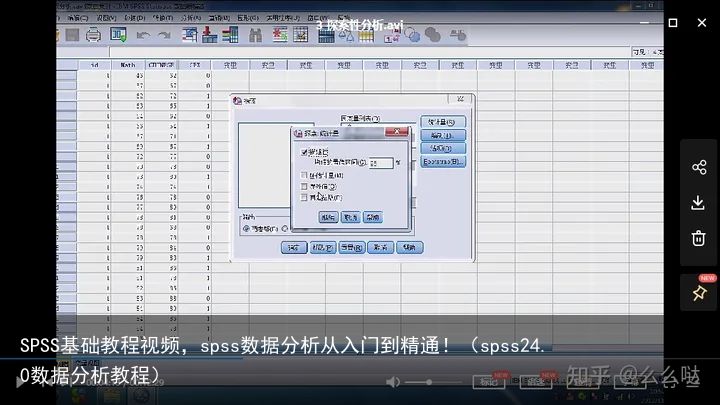
Task: Click the video player download icon
Action: tap(698, 202)
